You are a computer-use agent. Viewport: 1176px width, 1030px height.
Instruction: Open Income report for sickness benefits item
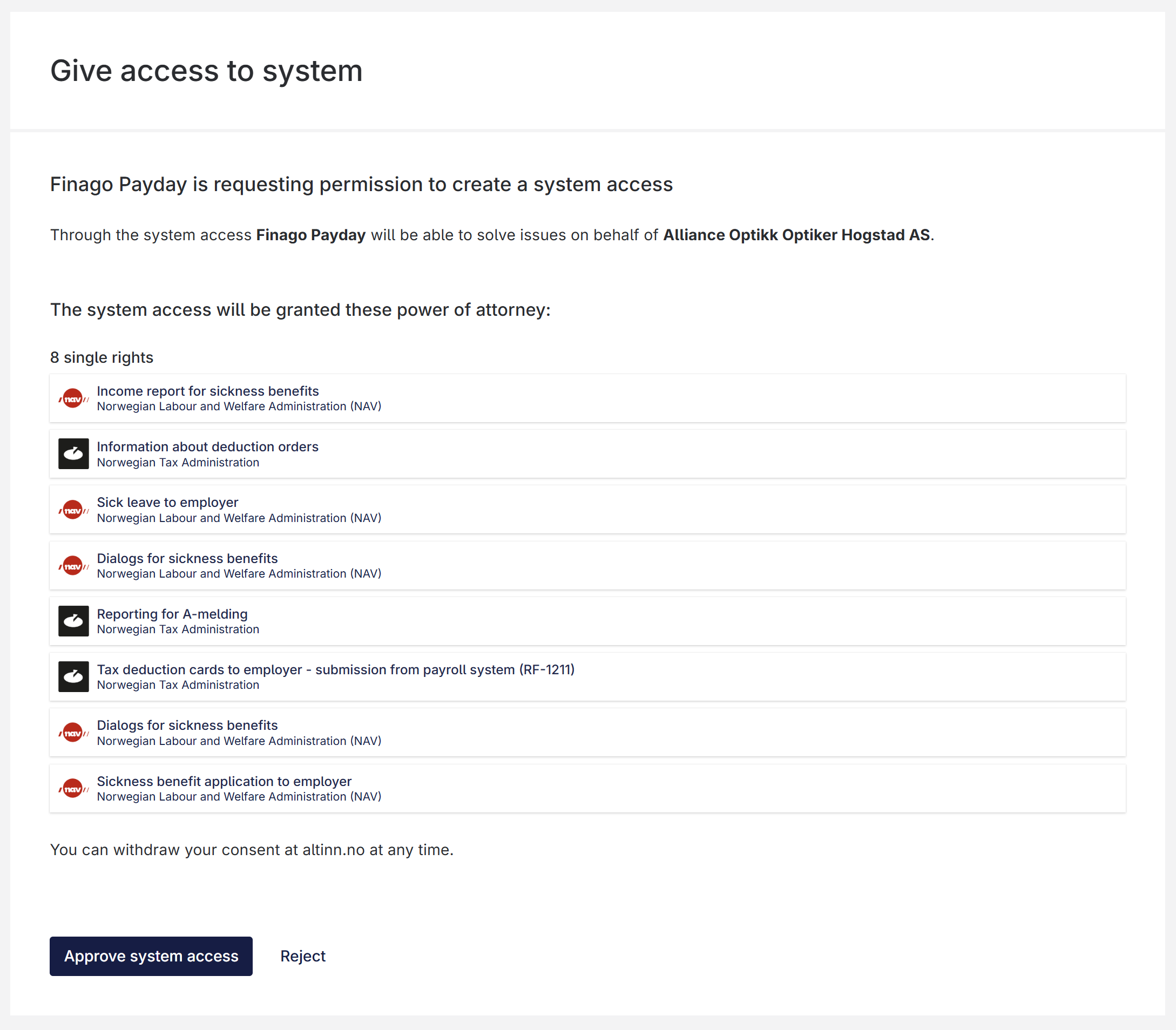click(207, 391)
